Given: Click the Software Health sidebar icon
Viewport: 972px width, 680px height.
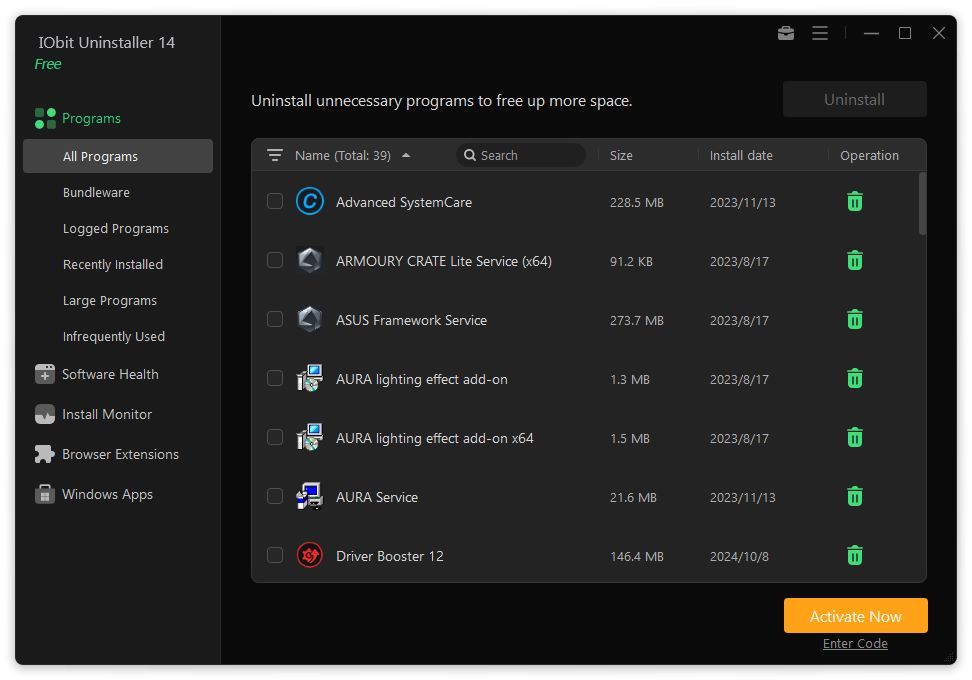Looking at the screenshot, I should coord(45,374).
